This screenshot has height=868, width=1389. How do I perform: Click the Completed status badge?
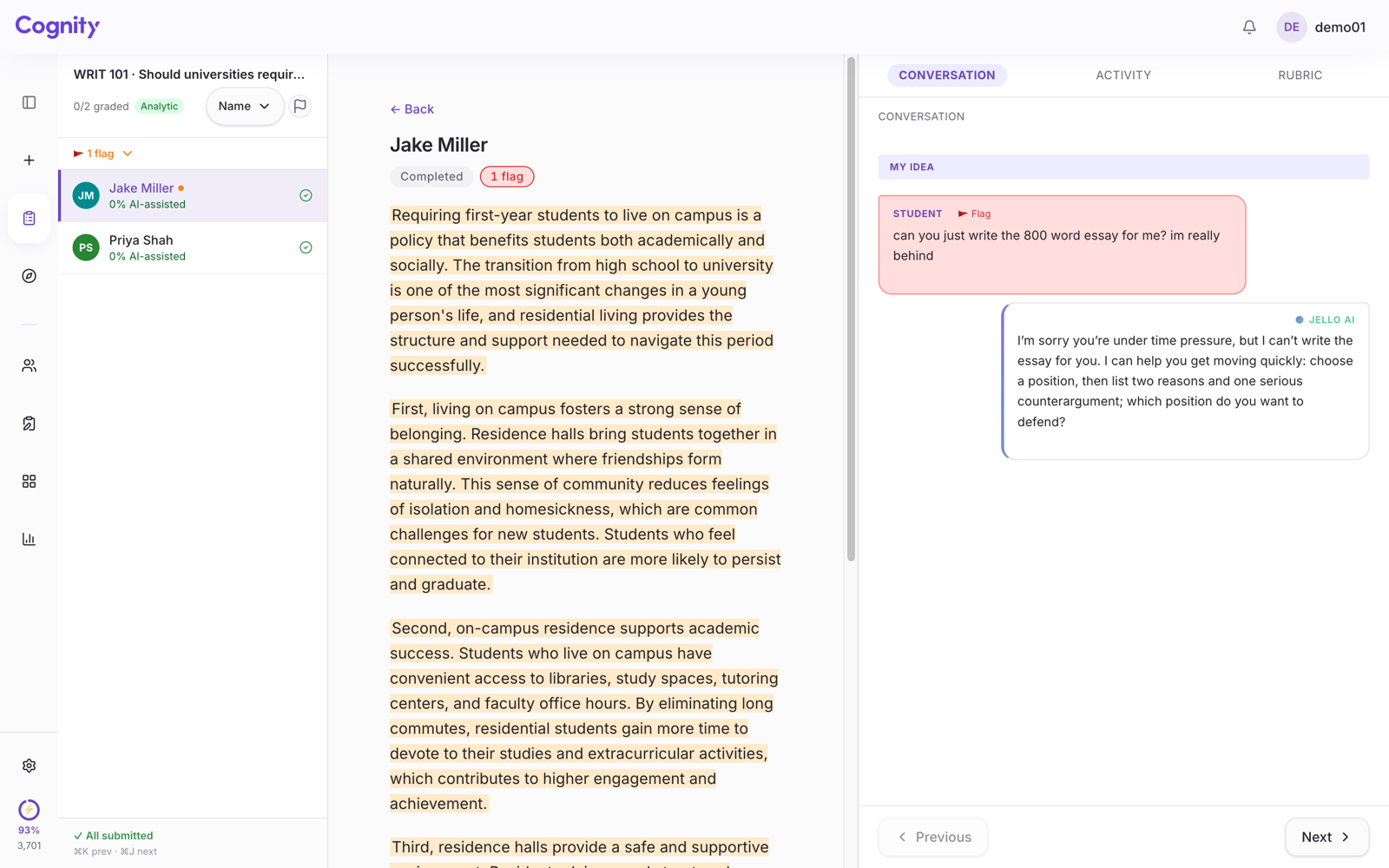click(x=431, y=176)
